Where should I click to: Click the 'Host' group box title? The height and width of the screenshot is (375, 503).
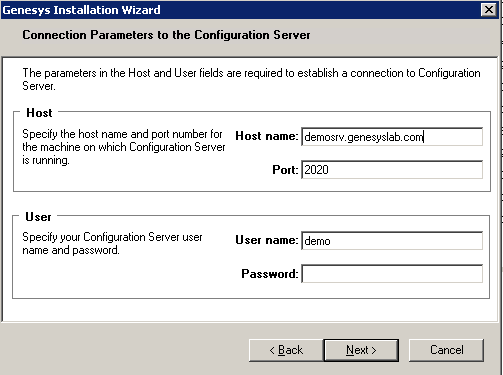(x=39, y=113)
